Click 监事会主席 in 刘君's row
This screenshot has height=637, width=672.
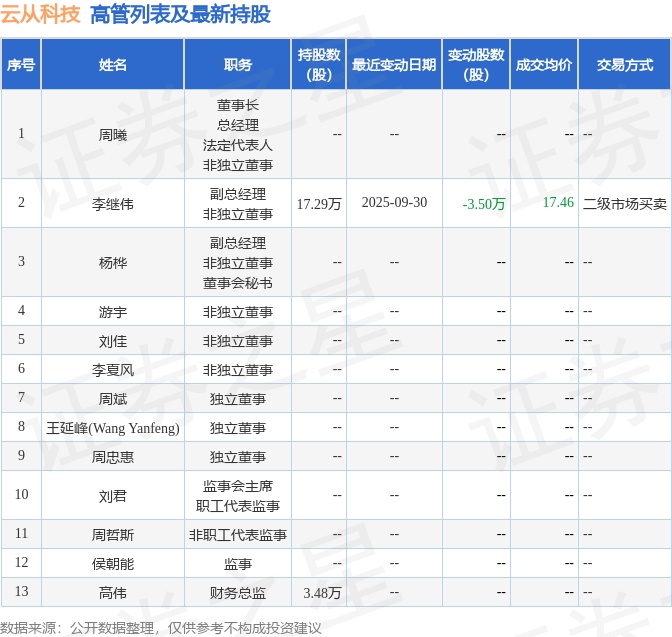coord(238,486)
